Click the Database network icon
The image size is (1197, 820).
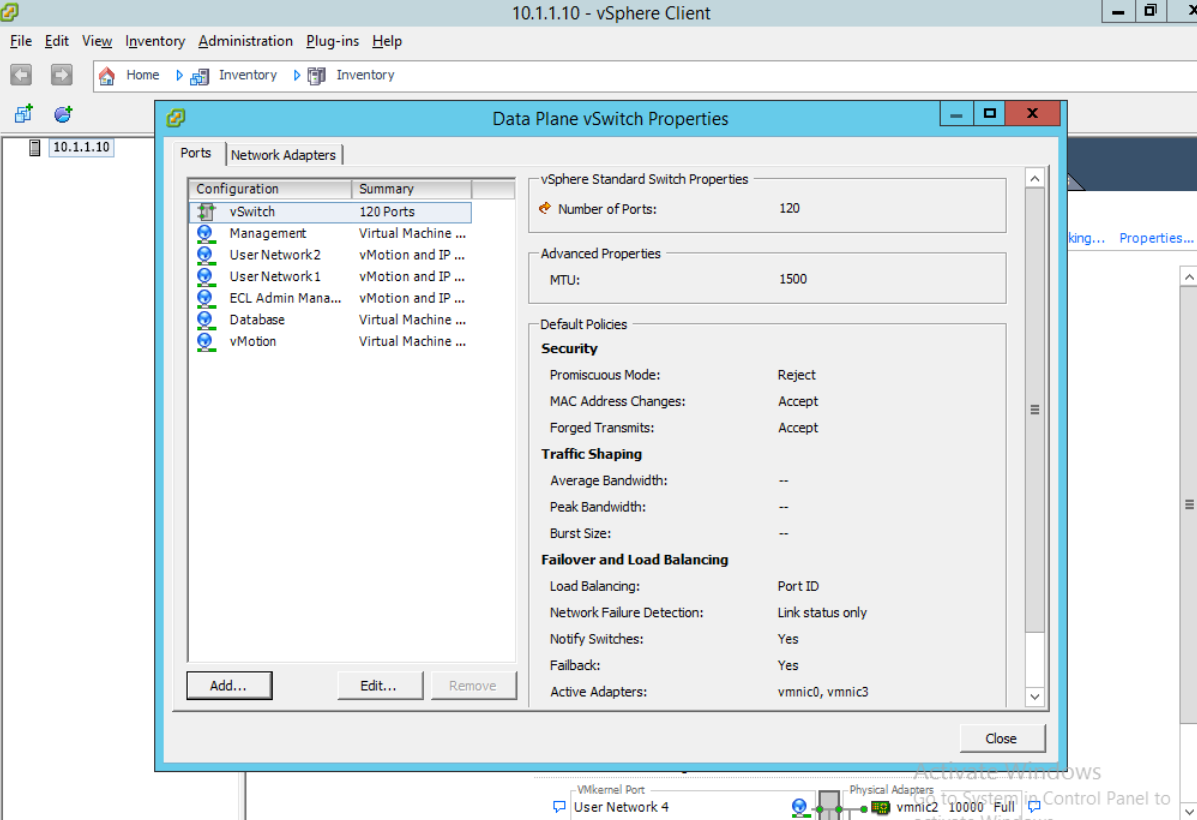206,319
